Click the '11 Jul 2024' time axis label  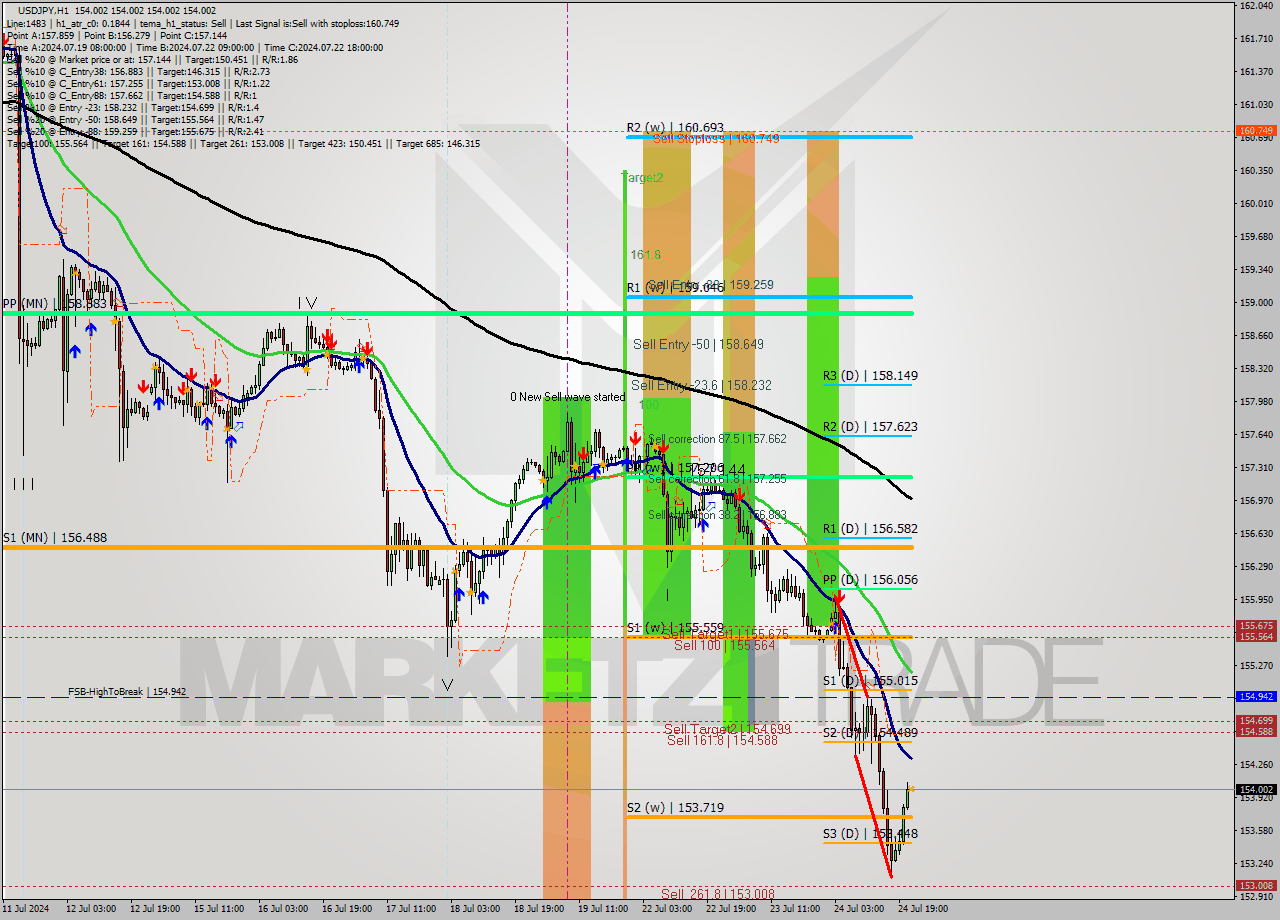tap(26, 910)
